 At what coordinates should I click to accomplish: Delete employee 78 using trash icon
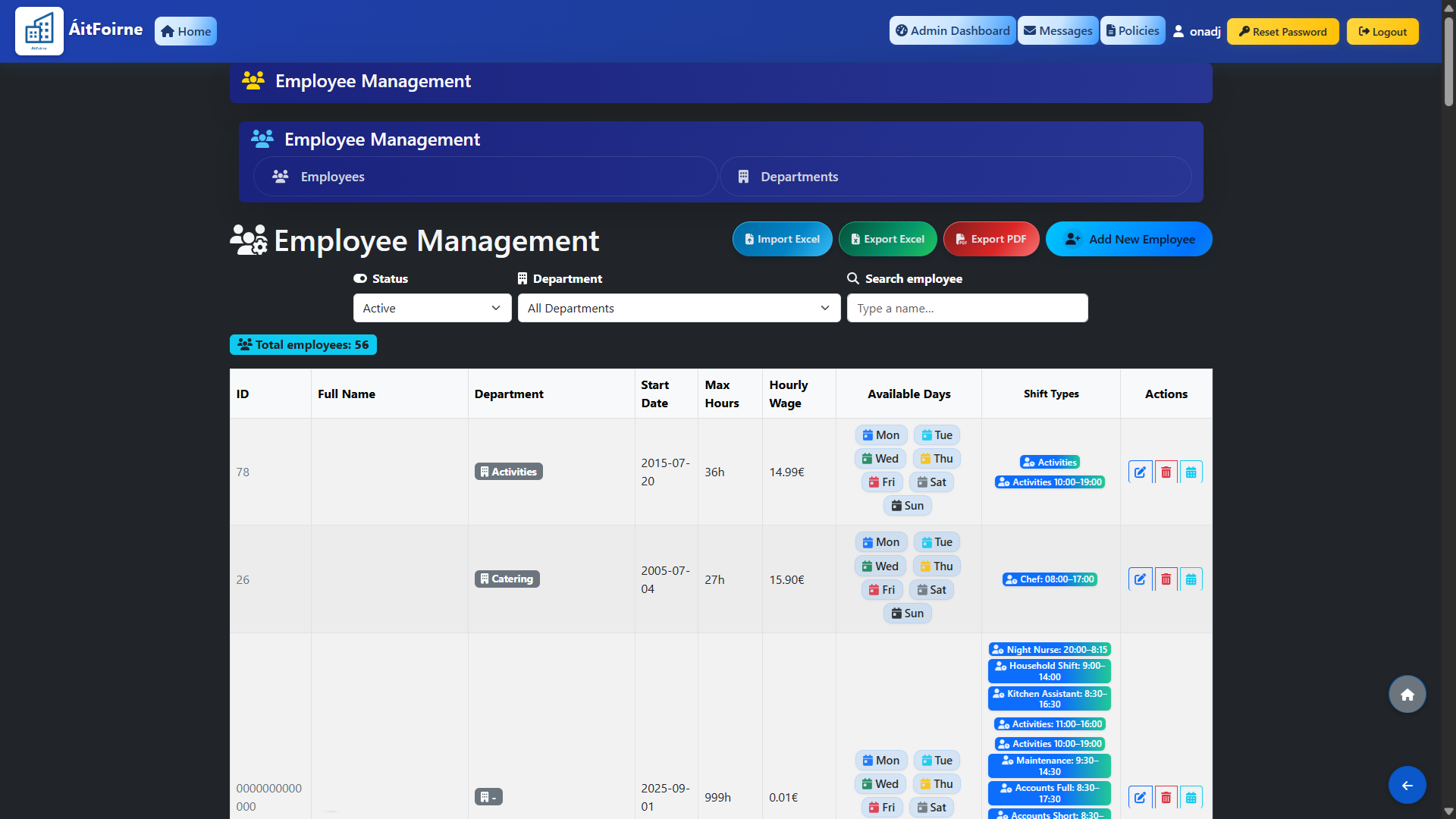pyautogui.click(x=1166, y=472)
